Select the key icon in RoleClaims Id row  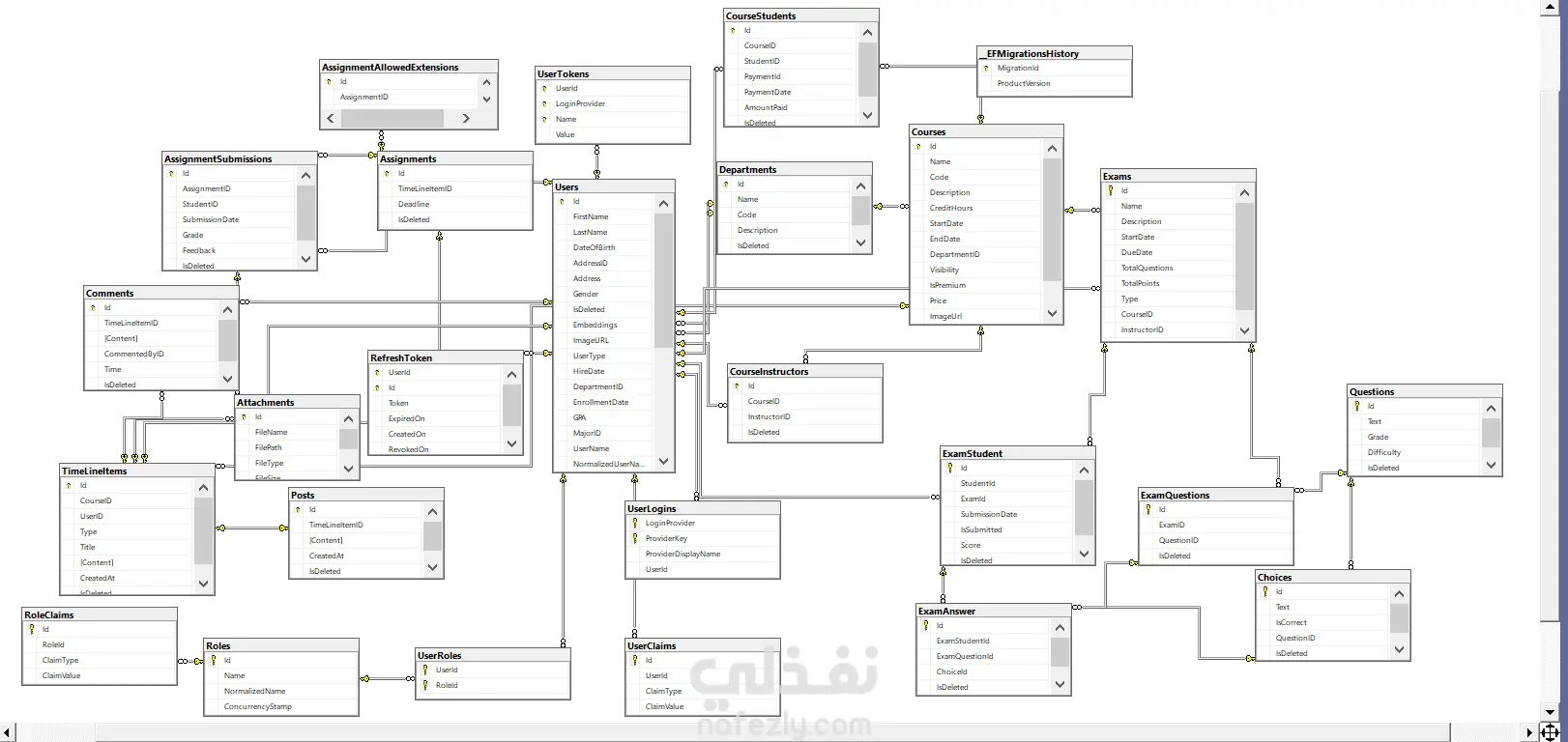(31, 630)
